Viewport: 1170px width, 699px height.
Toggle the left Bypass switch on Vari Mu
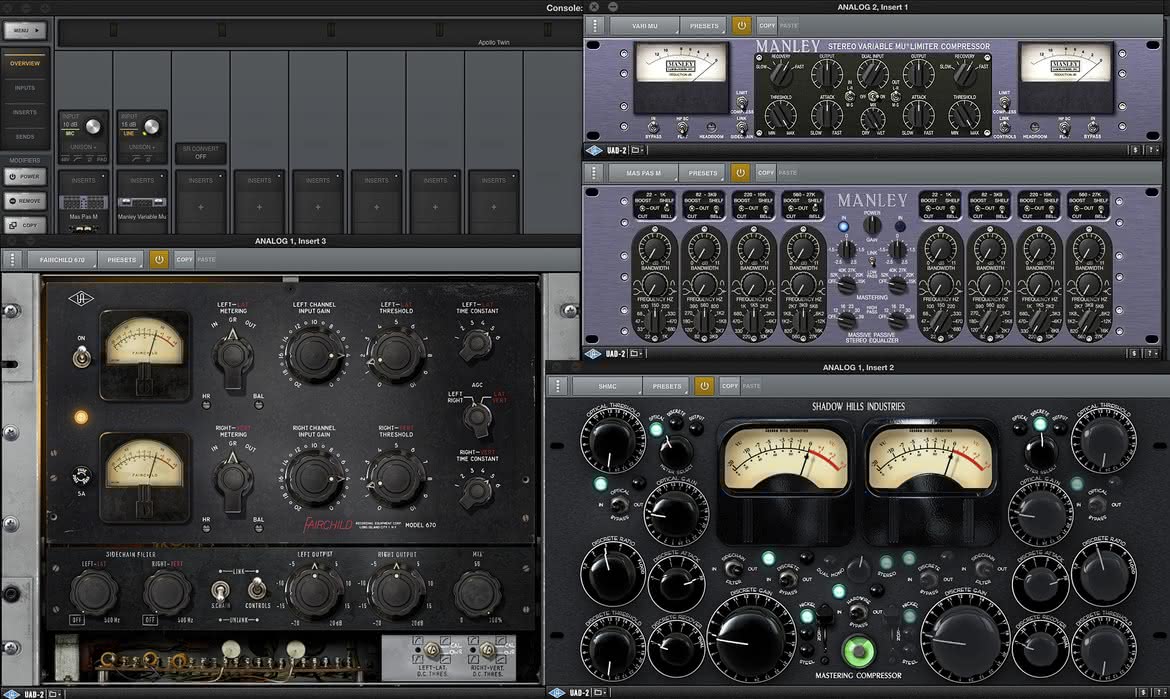654,127
